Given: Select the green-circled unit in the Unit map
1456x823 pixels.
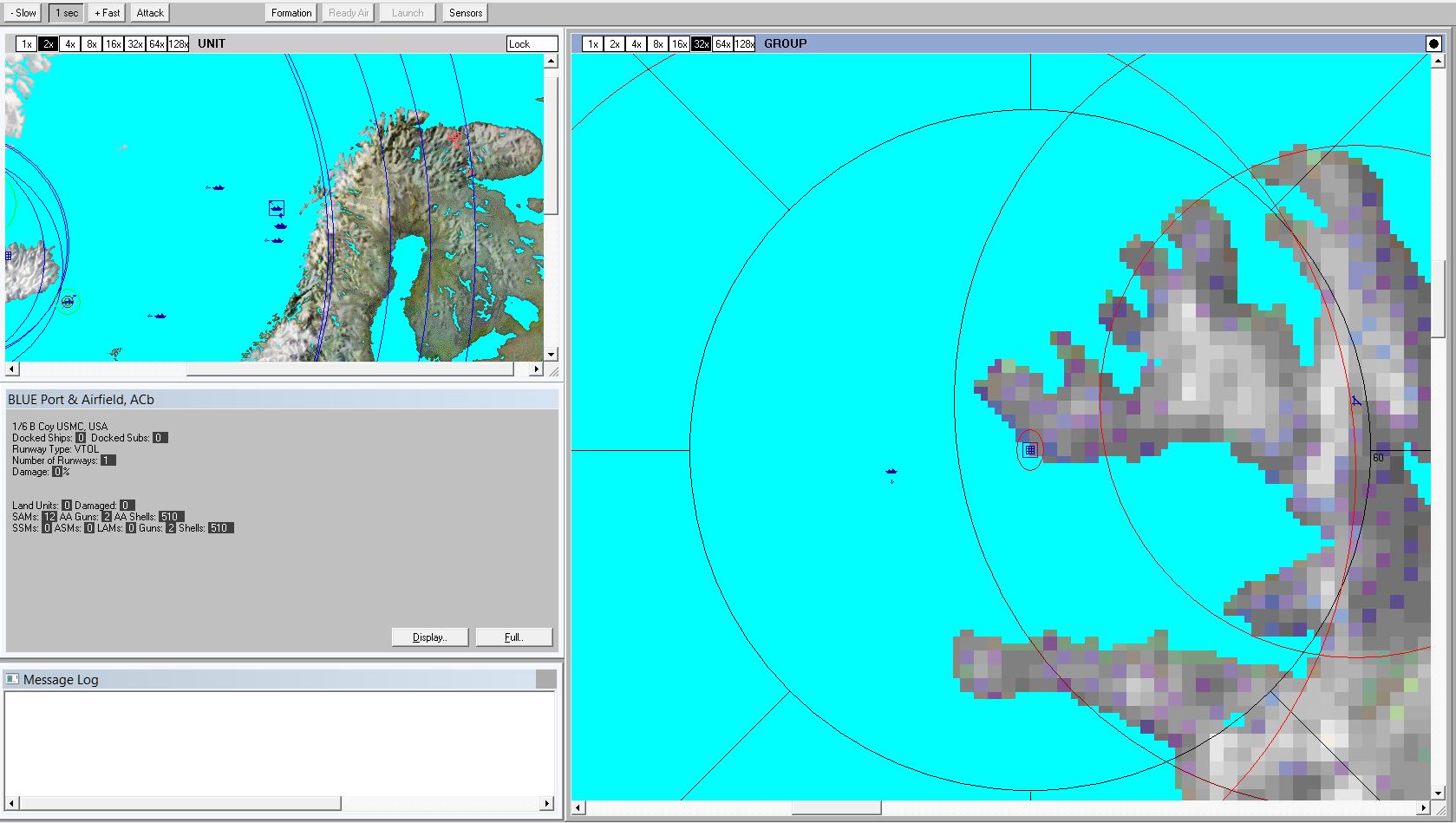Looking at the screenshot, I should tap(68, 302).
